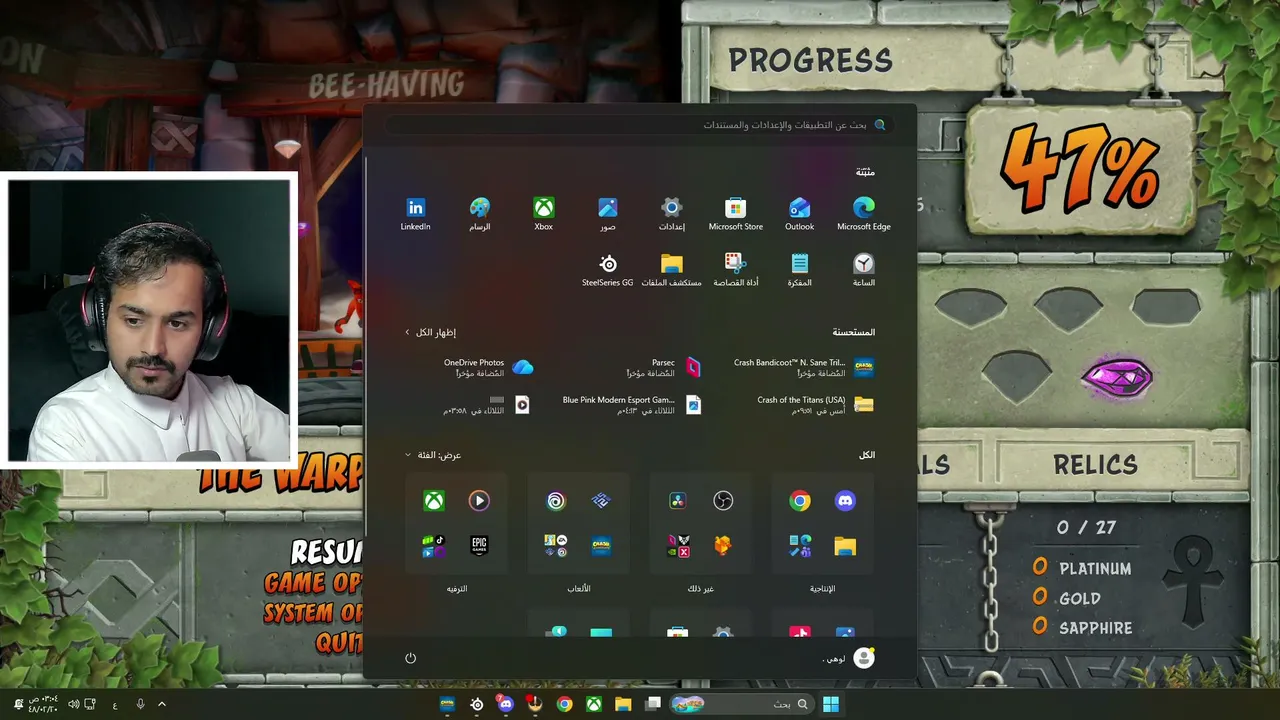Open Xbox from the taskbar

coord(594,704)
